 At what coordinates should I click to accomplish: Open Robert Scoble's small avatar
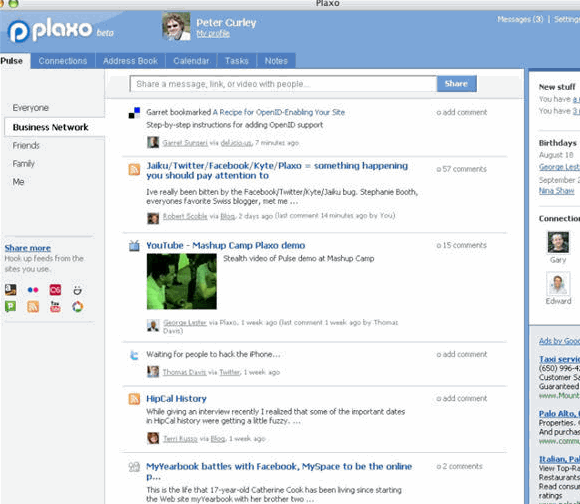[x=153, y=218]
